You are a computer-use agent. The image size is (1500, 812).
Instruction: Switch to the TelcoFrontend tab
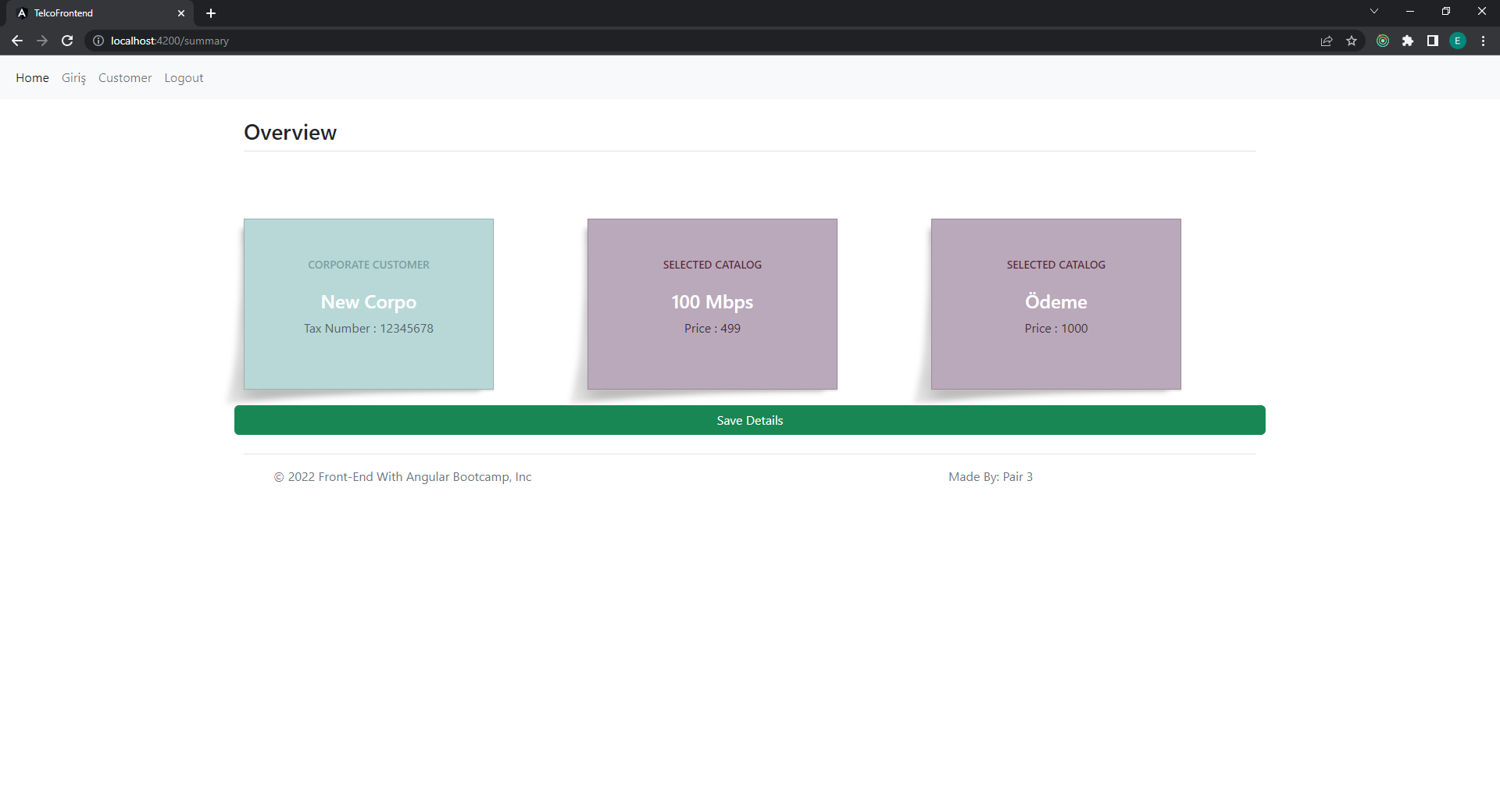tap(94, 13)
